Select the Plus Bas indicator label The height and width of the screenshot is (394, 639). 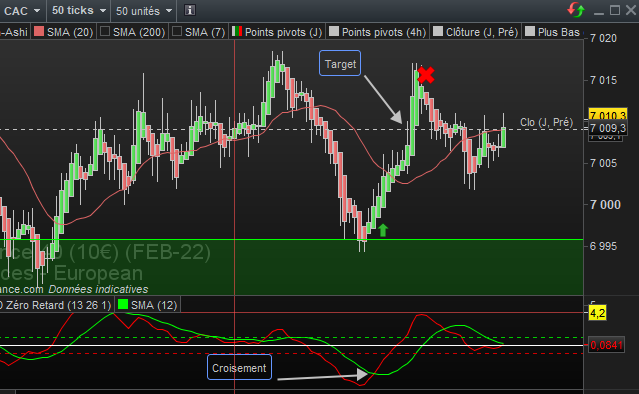click(x=559, y=32)
